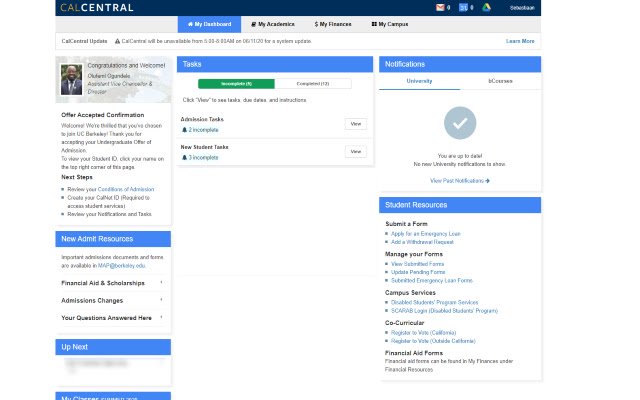Click the bell icon beside 3 incomplete
This screenshot has width=640, height=400.
tap(184, 158)
